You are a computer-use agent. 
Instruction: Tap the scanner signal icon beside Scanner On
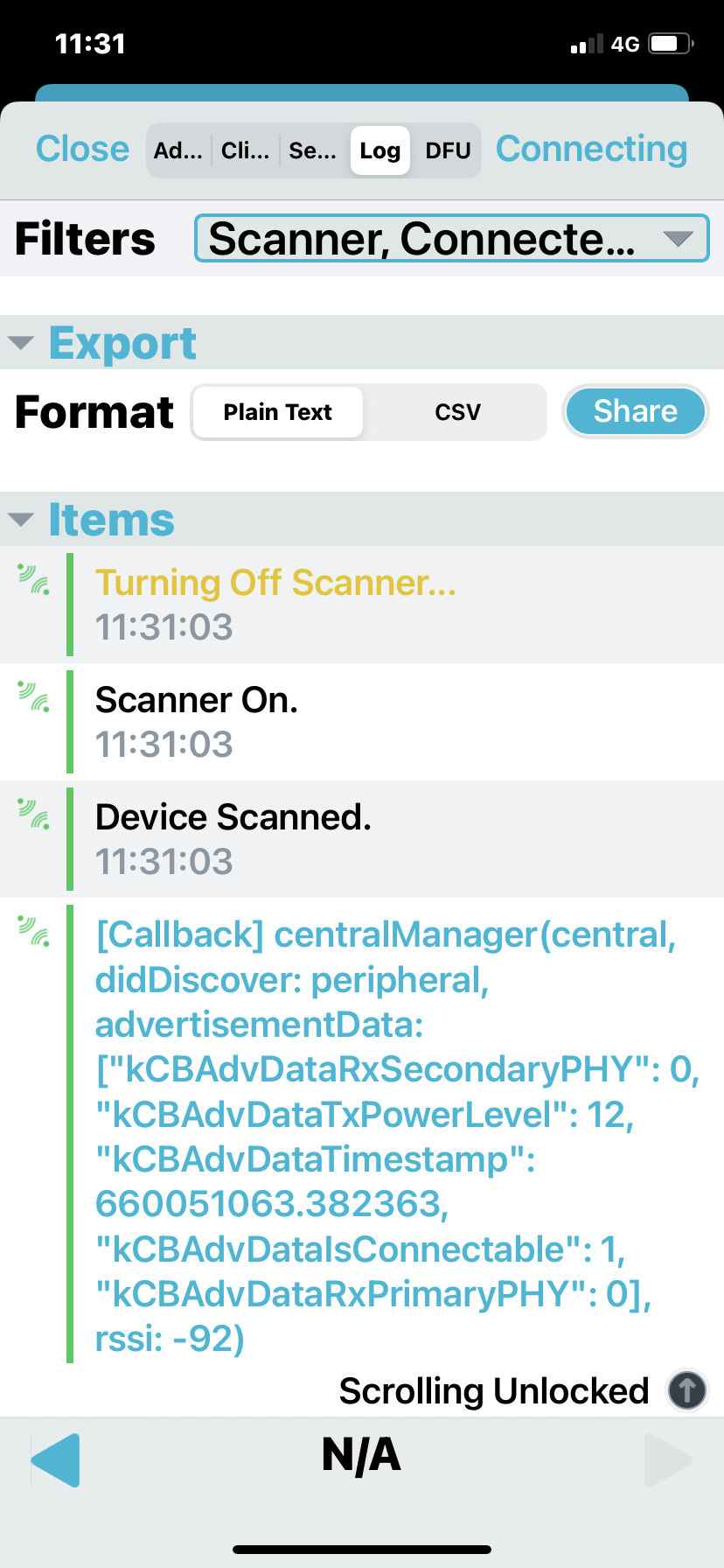coord(34,697)
